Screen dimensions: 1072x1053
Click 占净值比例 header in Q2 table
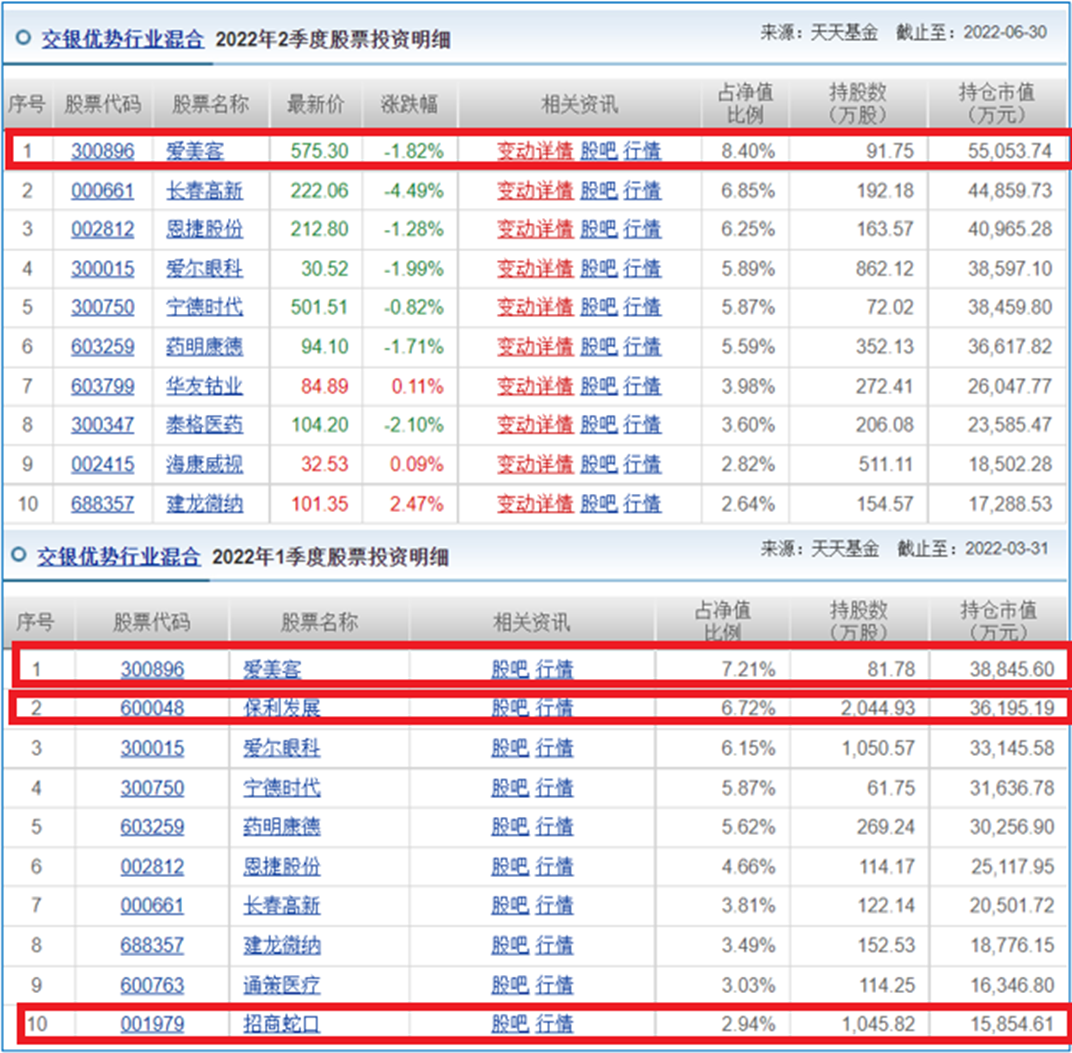[745, 103]
